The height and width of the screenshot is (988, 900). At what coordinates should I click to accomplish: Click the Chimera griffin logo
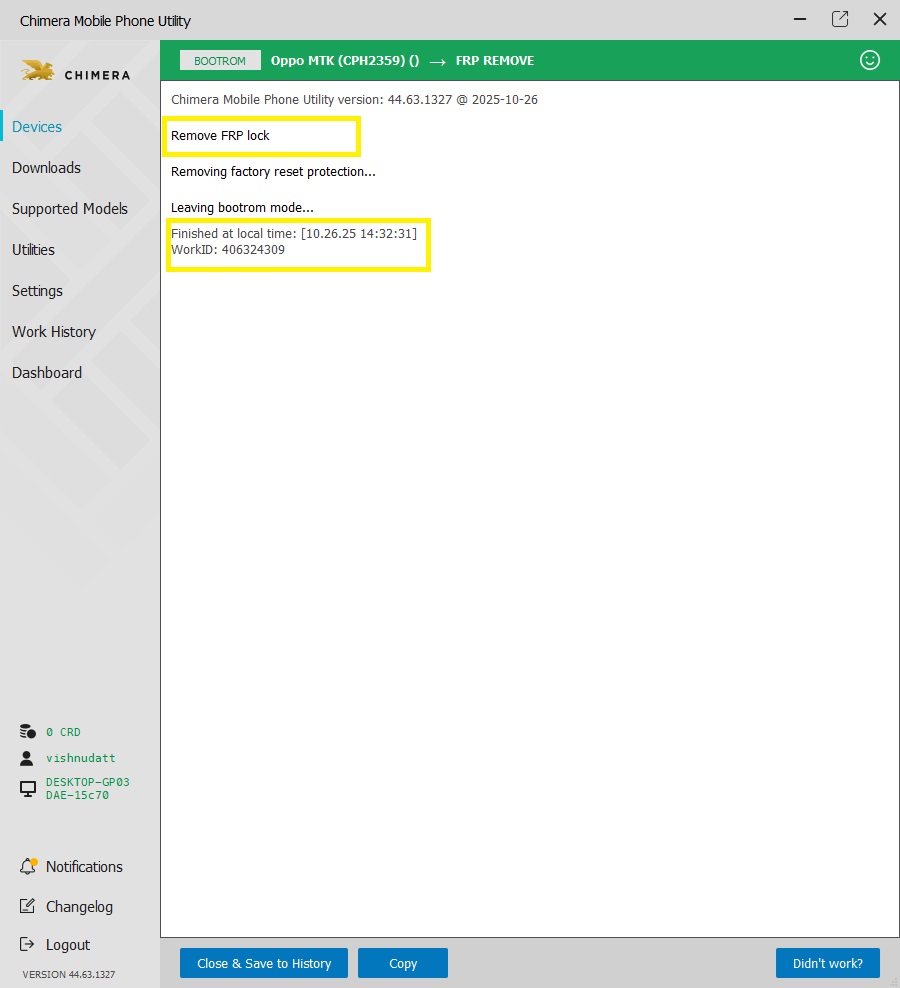click(x=38, y=71)
